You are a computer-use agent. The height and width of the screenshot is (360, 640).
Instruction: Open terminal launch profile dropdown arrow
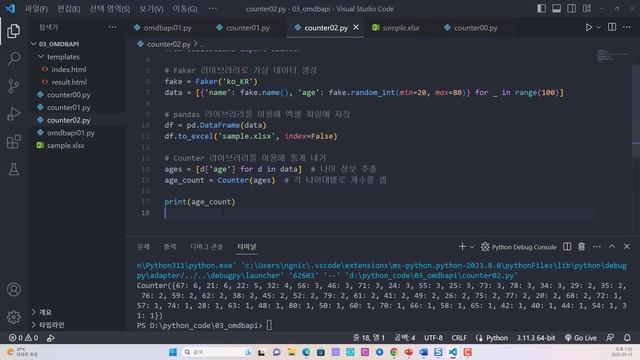(472, 247)
